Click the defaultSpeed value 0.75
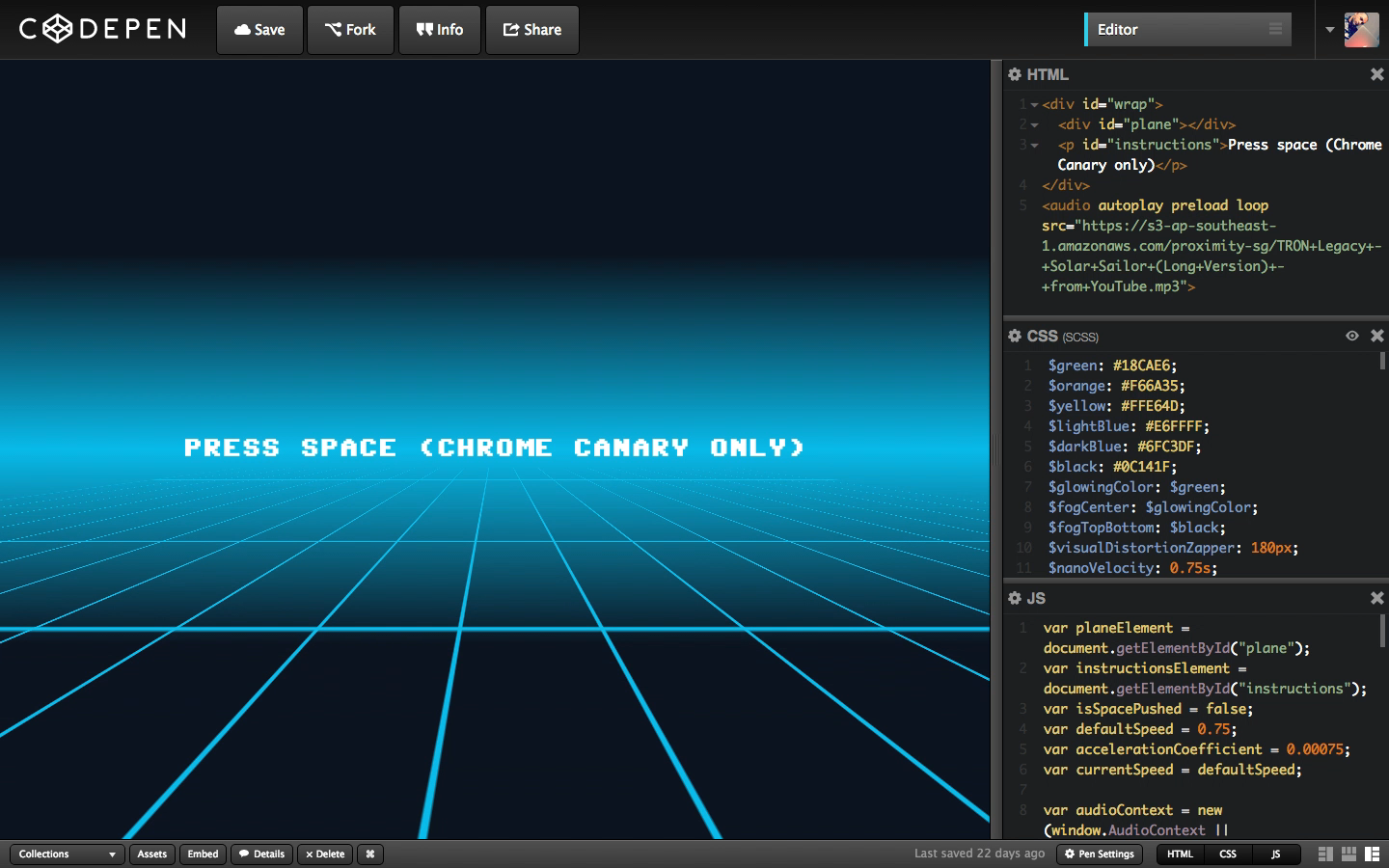 tap(1213, 729)
